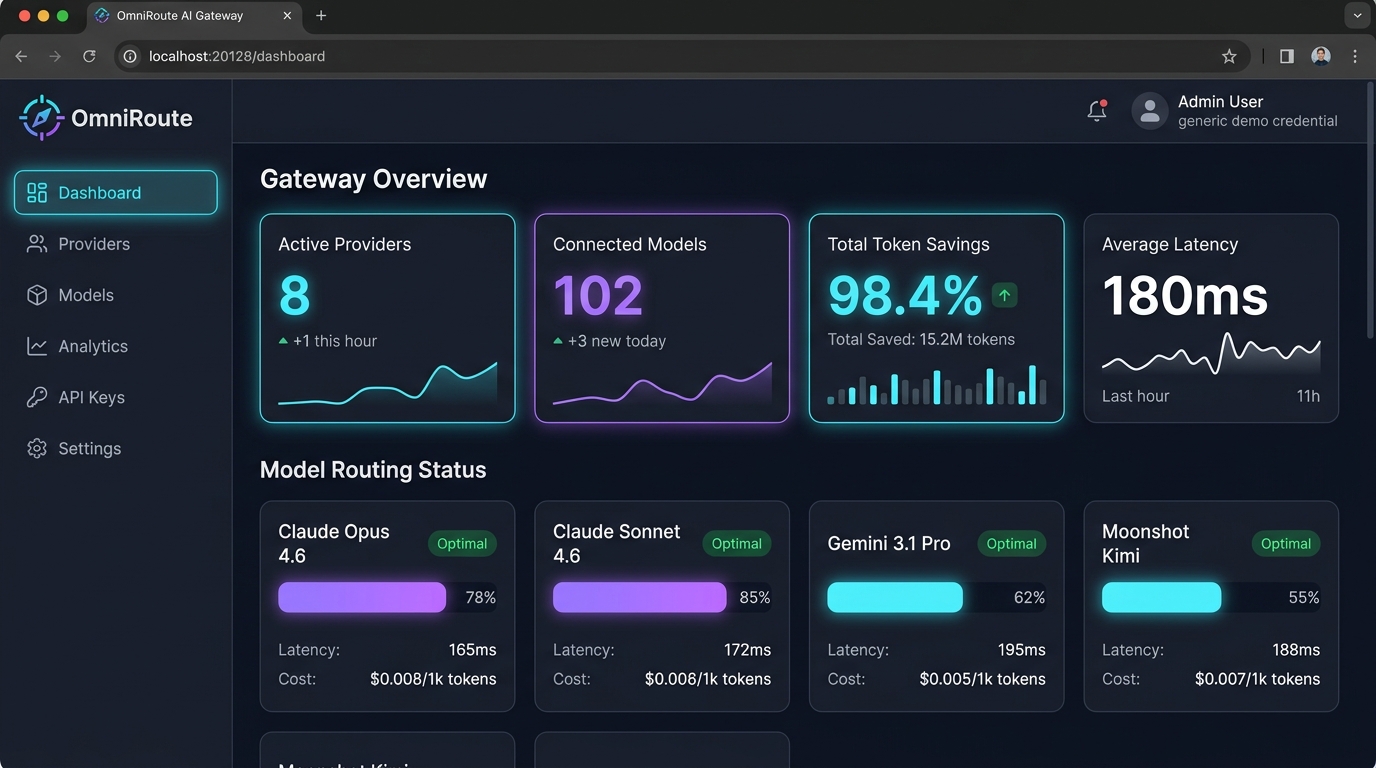Click Optimal badge on Gemini 3.1 Pro

[x=1011, y=544]
